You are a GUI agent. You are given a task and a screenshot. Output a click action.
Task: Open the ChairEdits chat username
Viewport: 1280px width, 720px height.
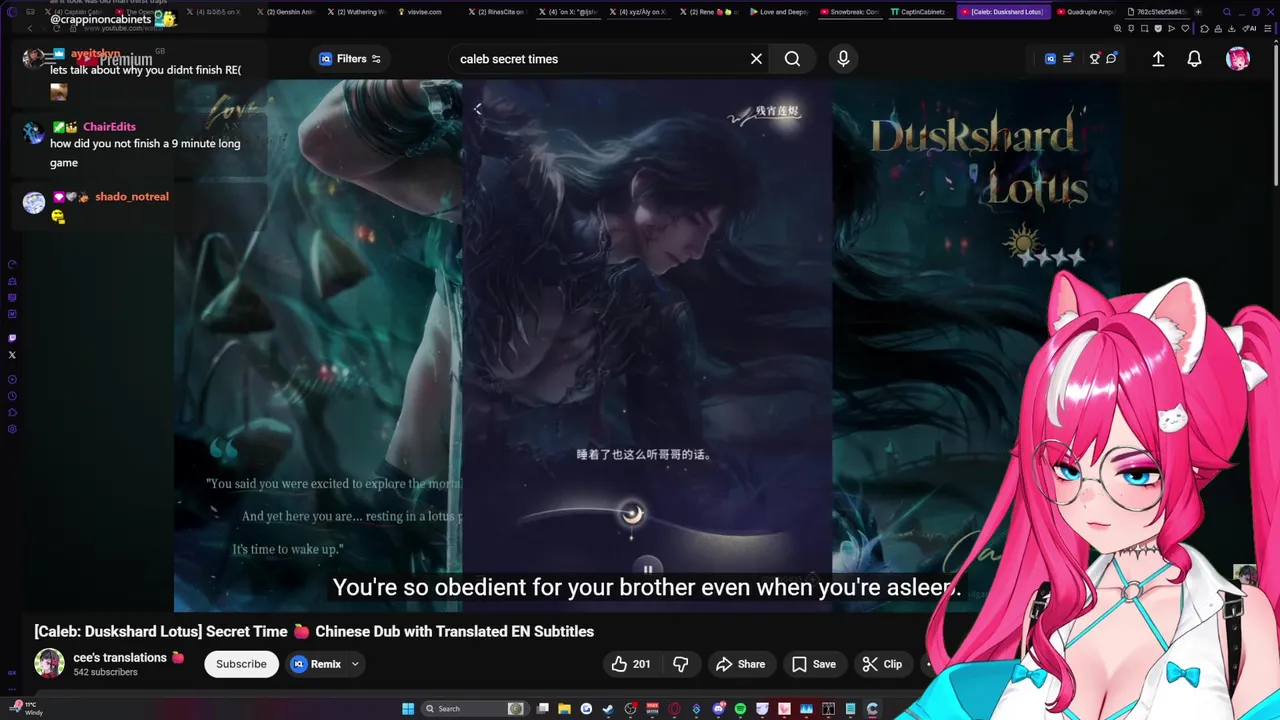[109, 127]
